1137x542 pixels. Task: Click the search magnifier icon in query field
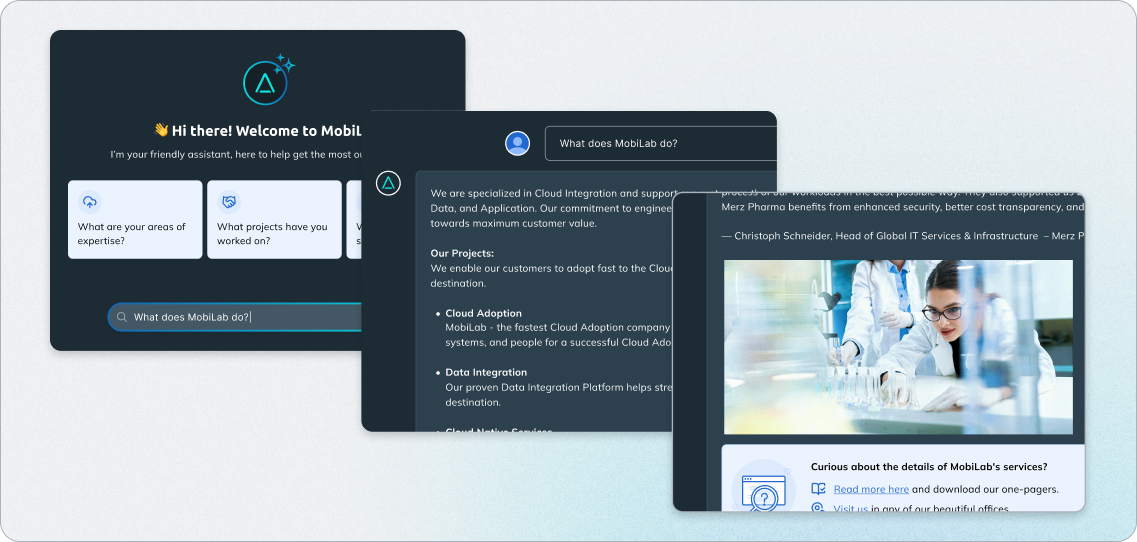coord(122,317)
